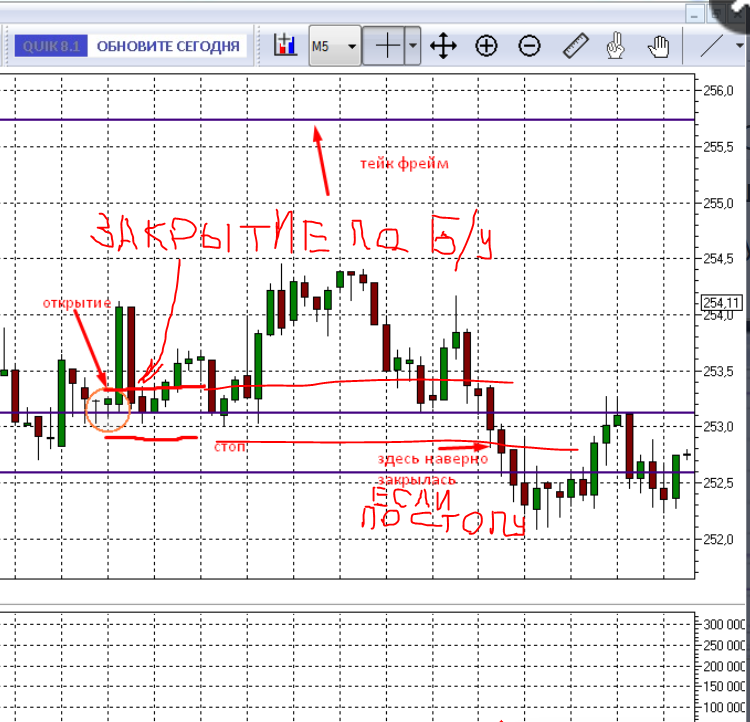Screen dimensions: 750x722
Task: Click the 150 000 volume axis label
Action: 724,687
